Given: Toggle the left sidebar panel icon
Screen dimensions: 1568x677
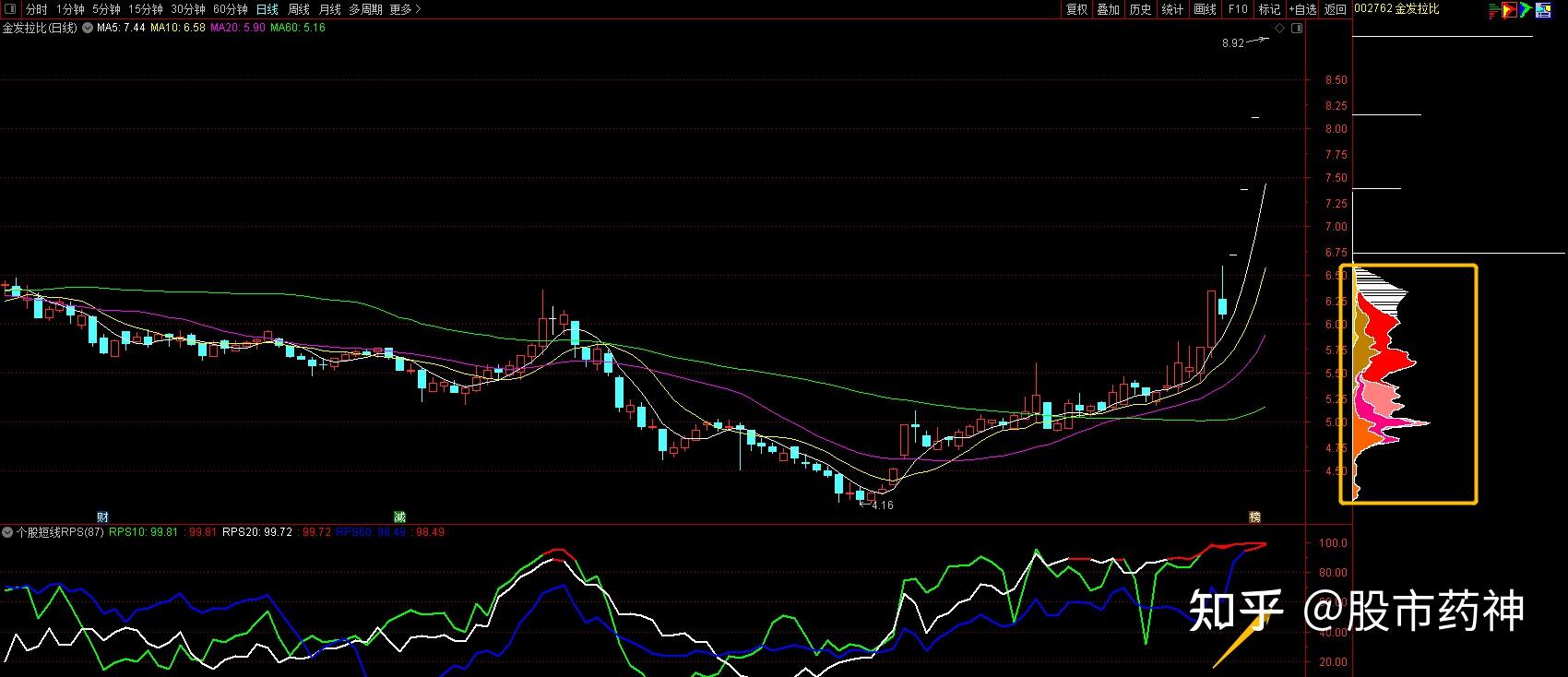Looking at the screenshot, I should click(x=11, y=9).
